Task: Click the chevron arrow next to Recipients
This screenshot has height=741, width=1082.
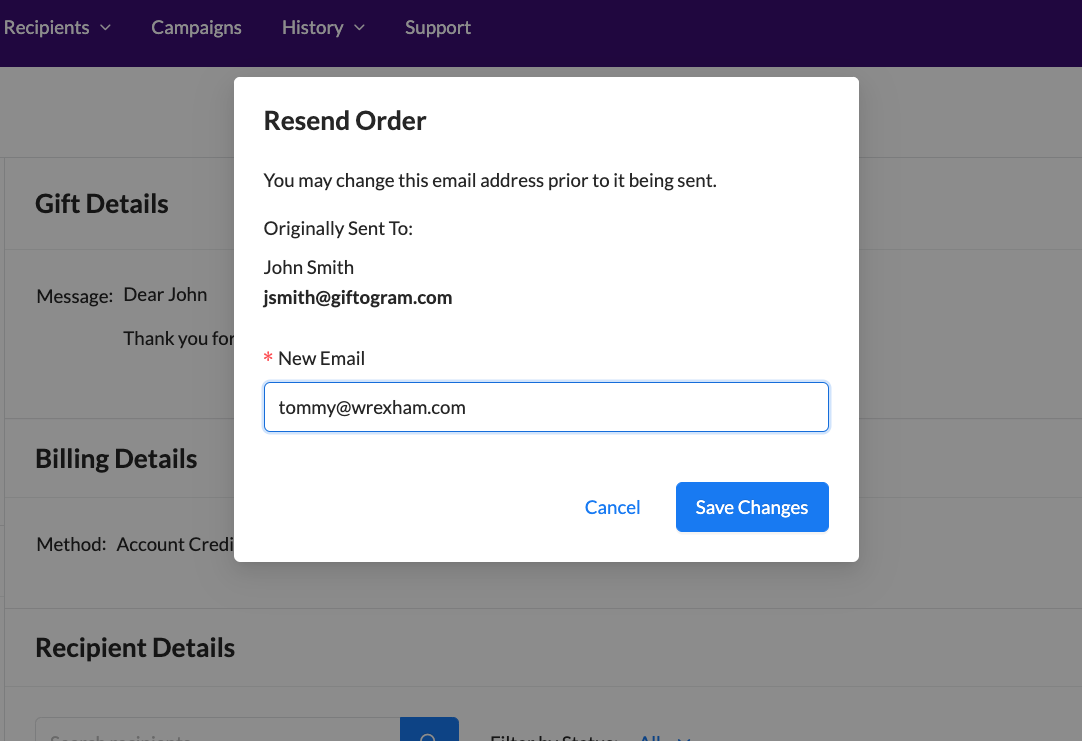Action: (x=106, y=28)
